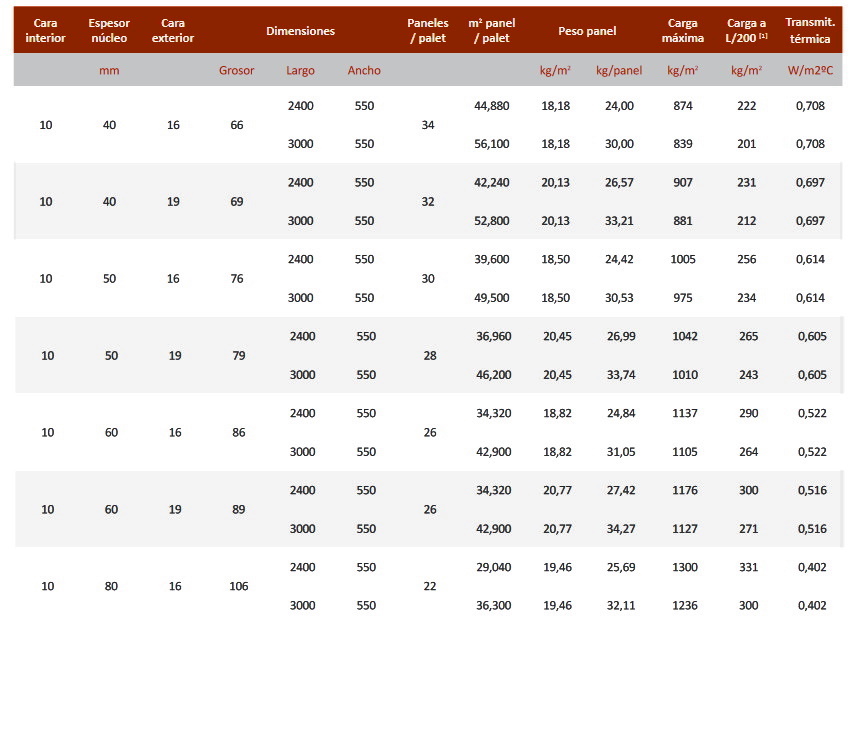This screenshot has height=735, width=859.
Task: Click the Paneles / palet header
Action: tap(428, 30)
